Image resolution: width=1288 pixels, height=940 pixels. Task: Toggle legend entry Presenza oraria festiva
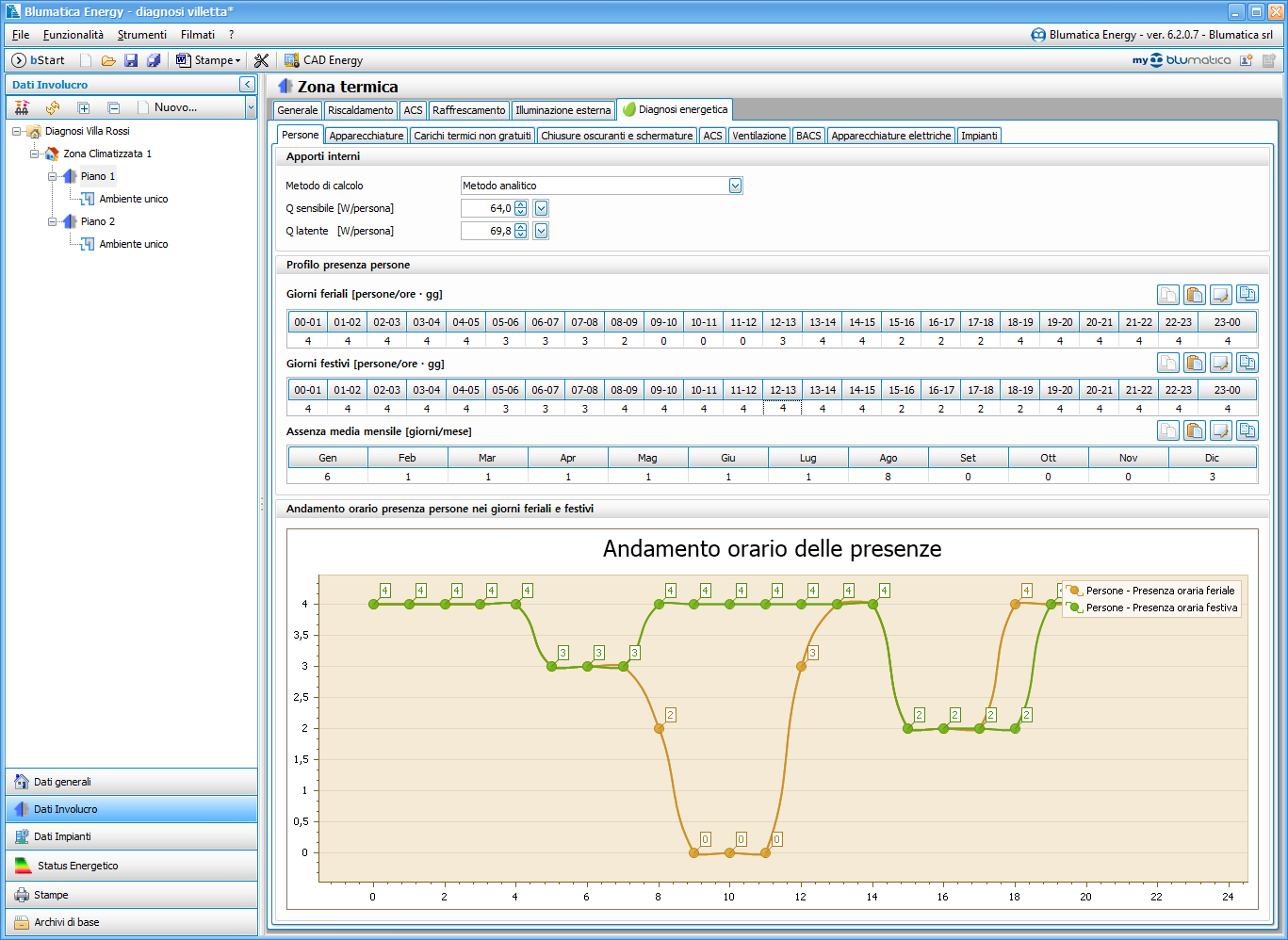(x=1159, y=608)
